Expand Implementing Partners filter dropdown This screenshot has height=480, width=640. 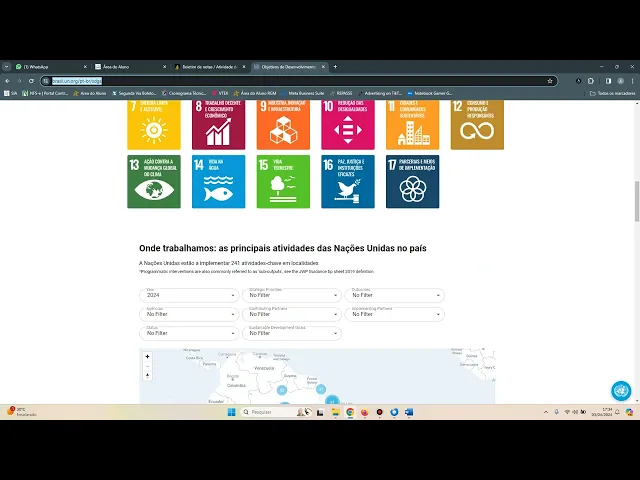tap(395, 314)
